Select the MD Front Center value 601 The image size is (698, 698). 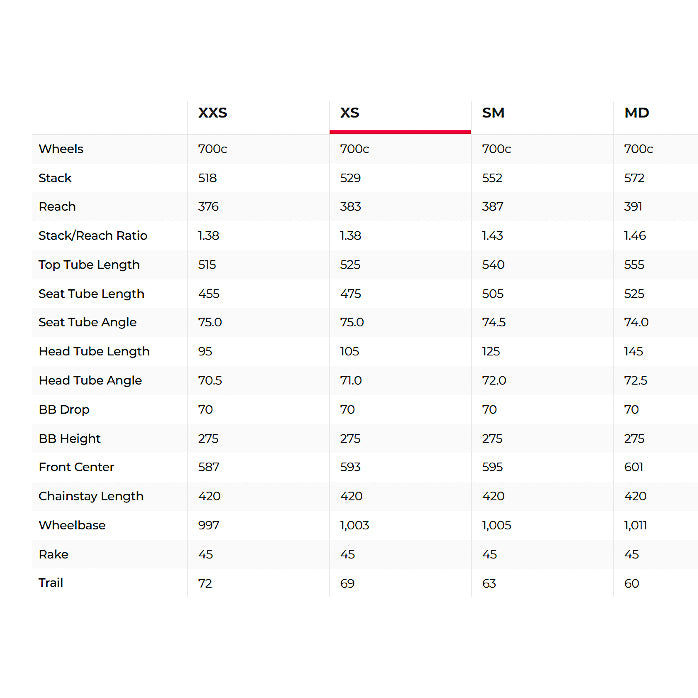pyautogui.click(x=634, y=467)
